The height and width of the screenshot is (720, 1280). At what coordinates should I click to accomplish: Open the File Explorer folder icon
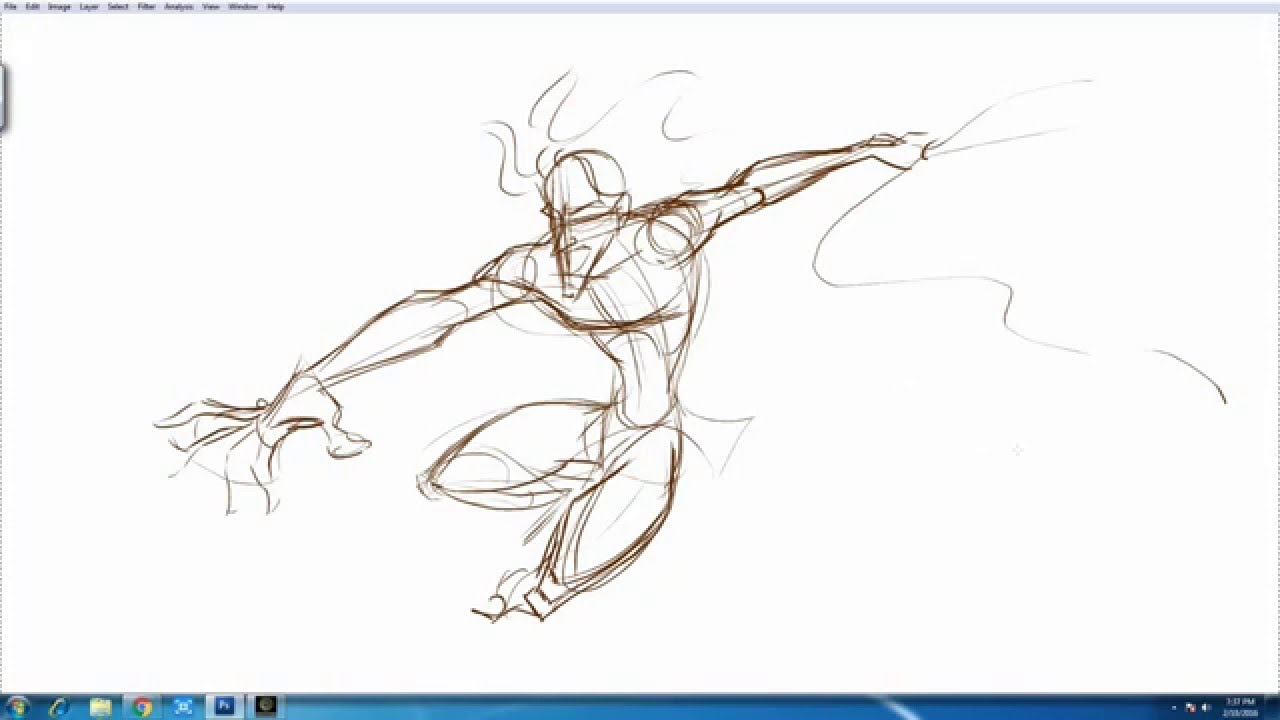(100, 707)
